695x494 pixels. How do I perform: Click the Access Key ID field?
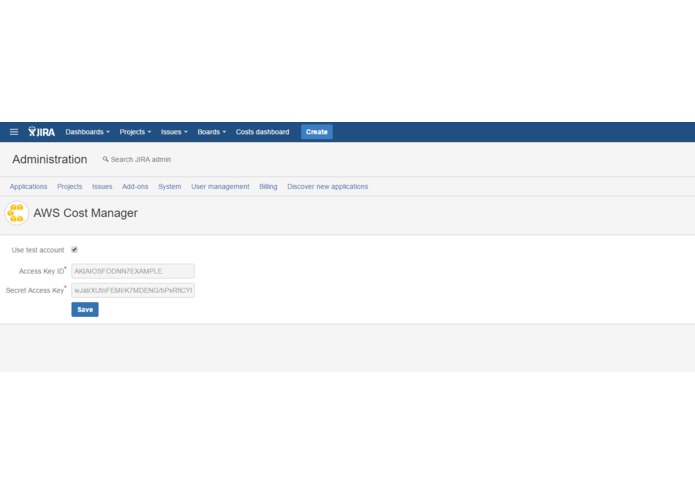pos(133,271)
